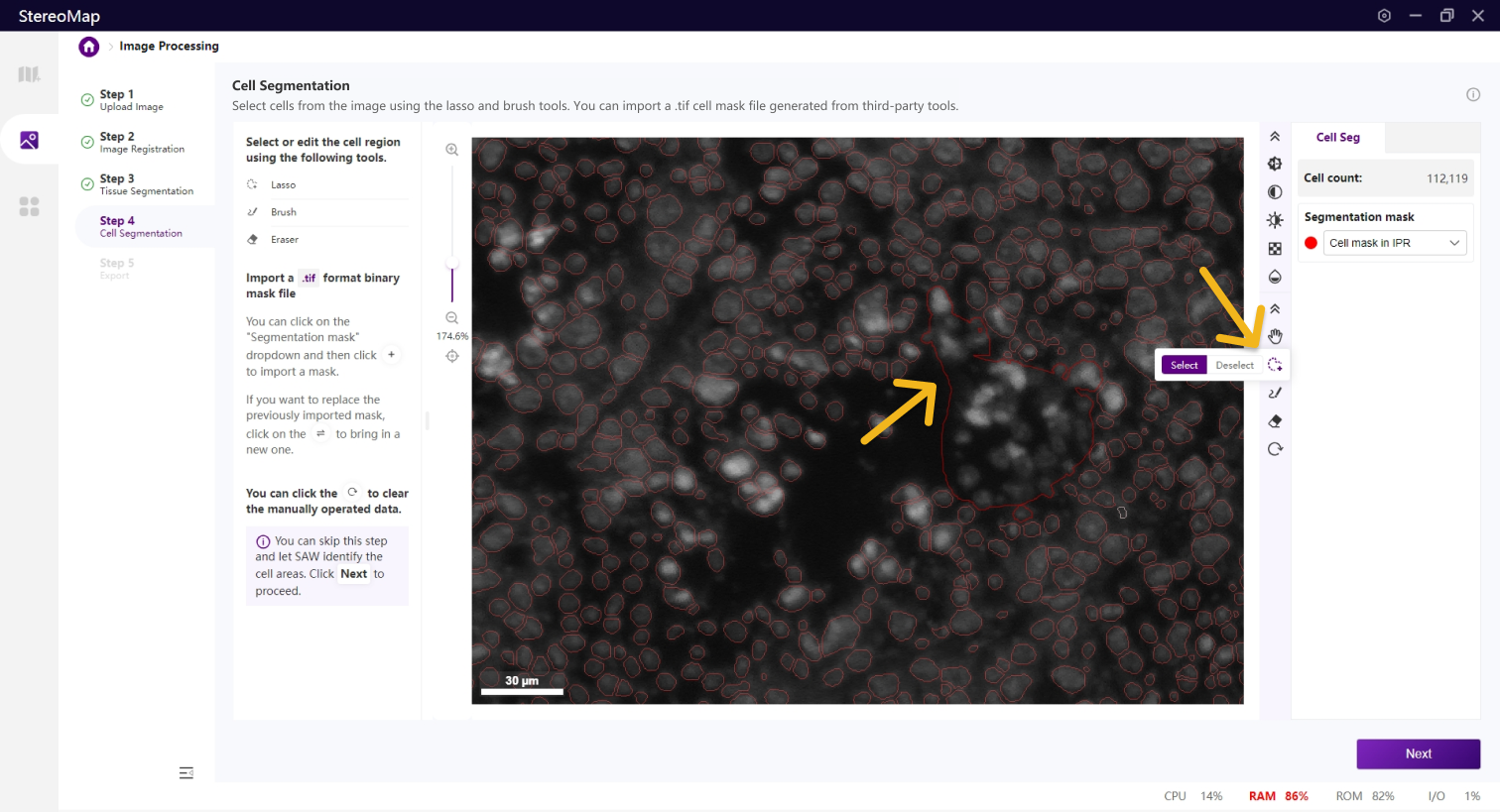Click the RAM 86% status indicator

[1279, 796]
